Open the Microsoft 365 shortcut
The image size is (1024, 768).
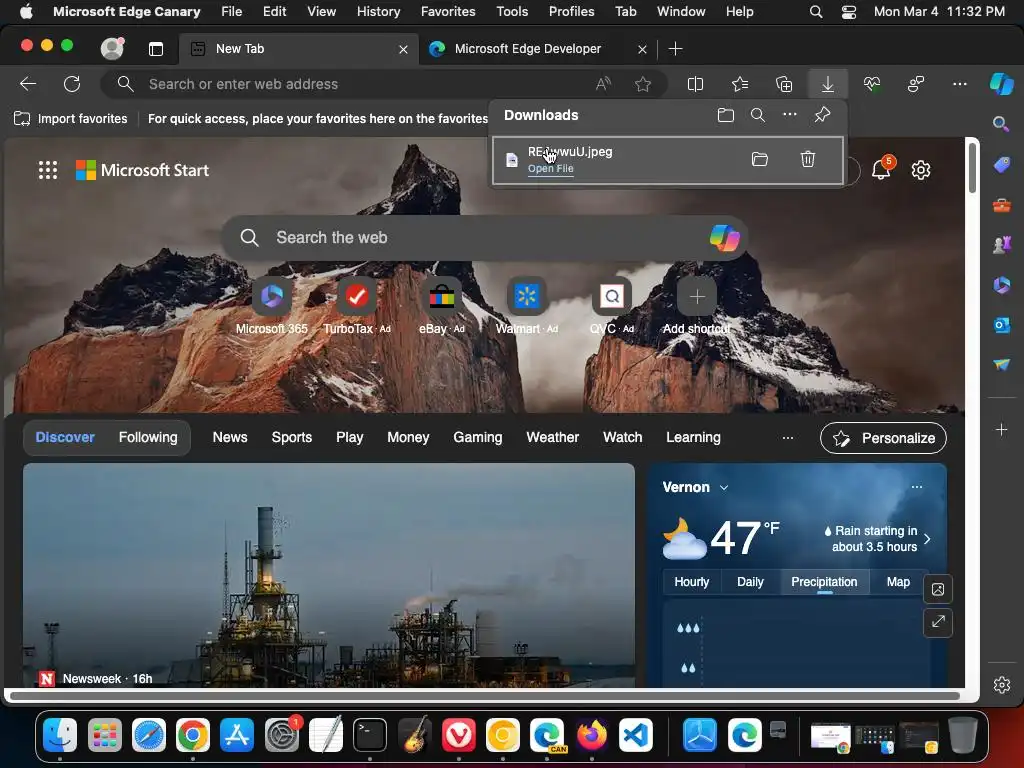pos(272,306)
